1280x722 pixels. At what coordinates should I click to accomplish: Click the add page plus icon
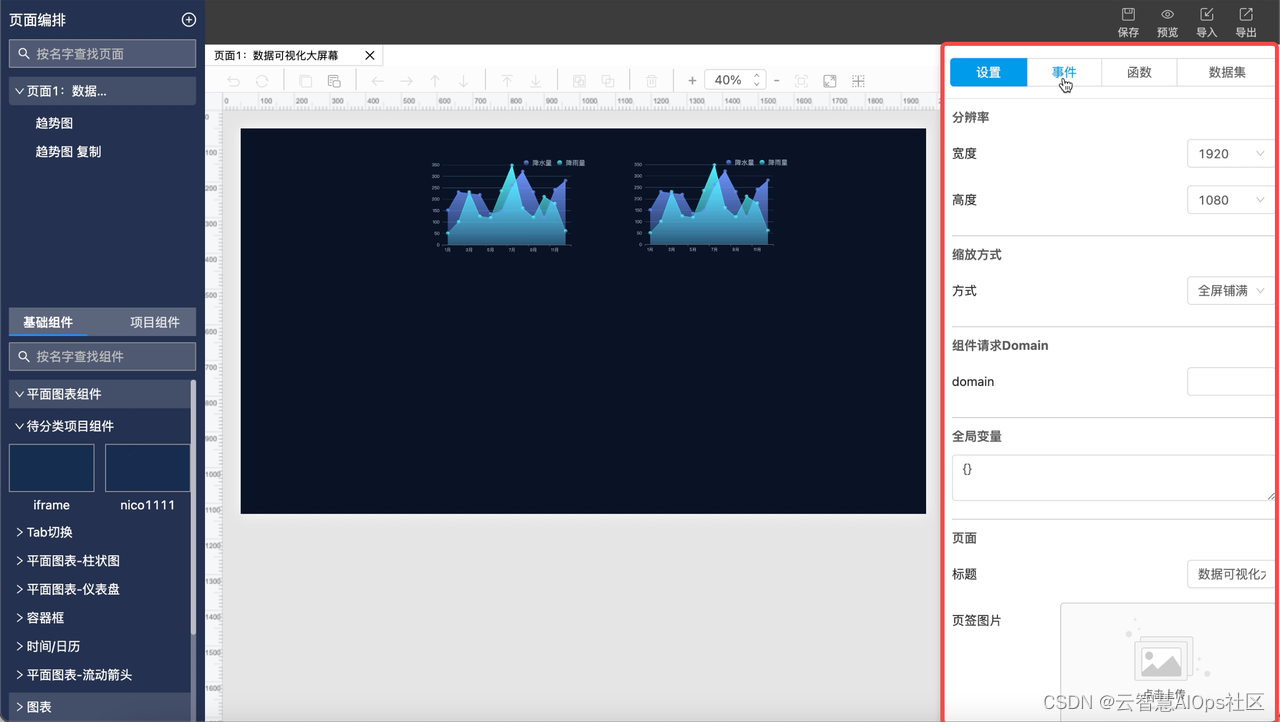[x=188, y=20]
